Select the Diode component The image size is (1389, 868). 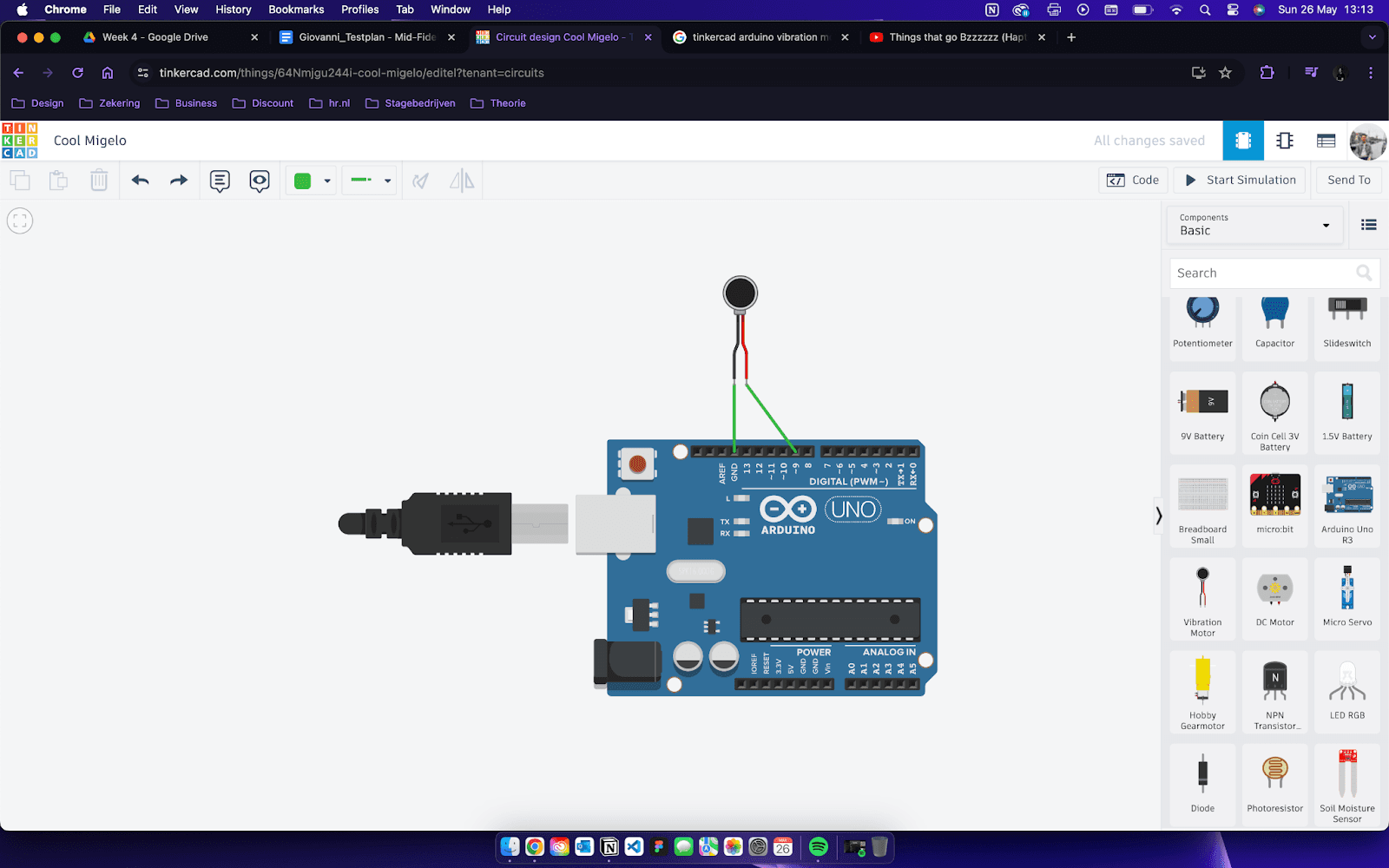[1202, 784]
